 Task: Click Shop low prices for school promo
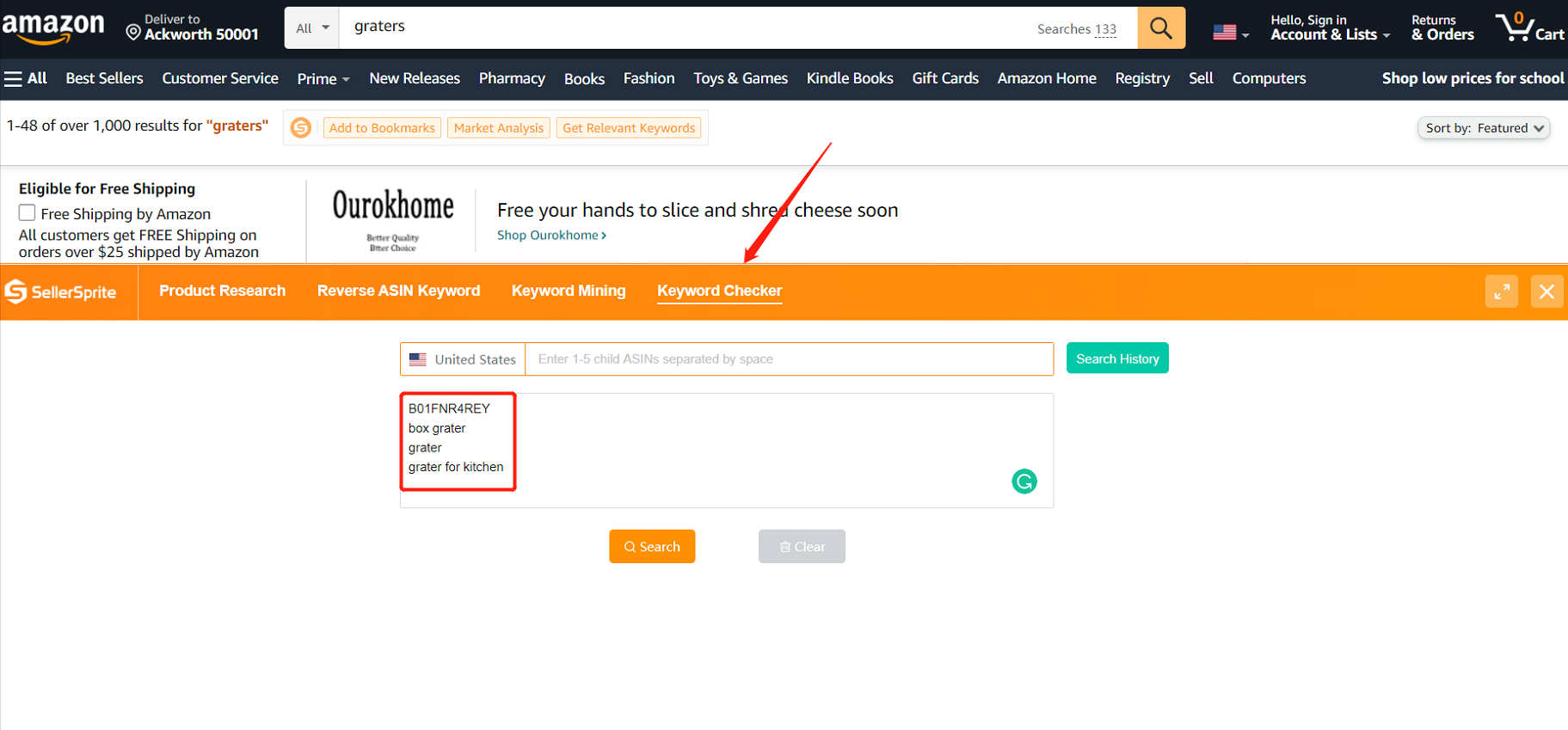pos(1473,78)
